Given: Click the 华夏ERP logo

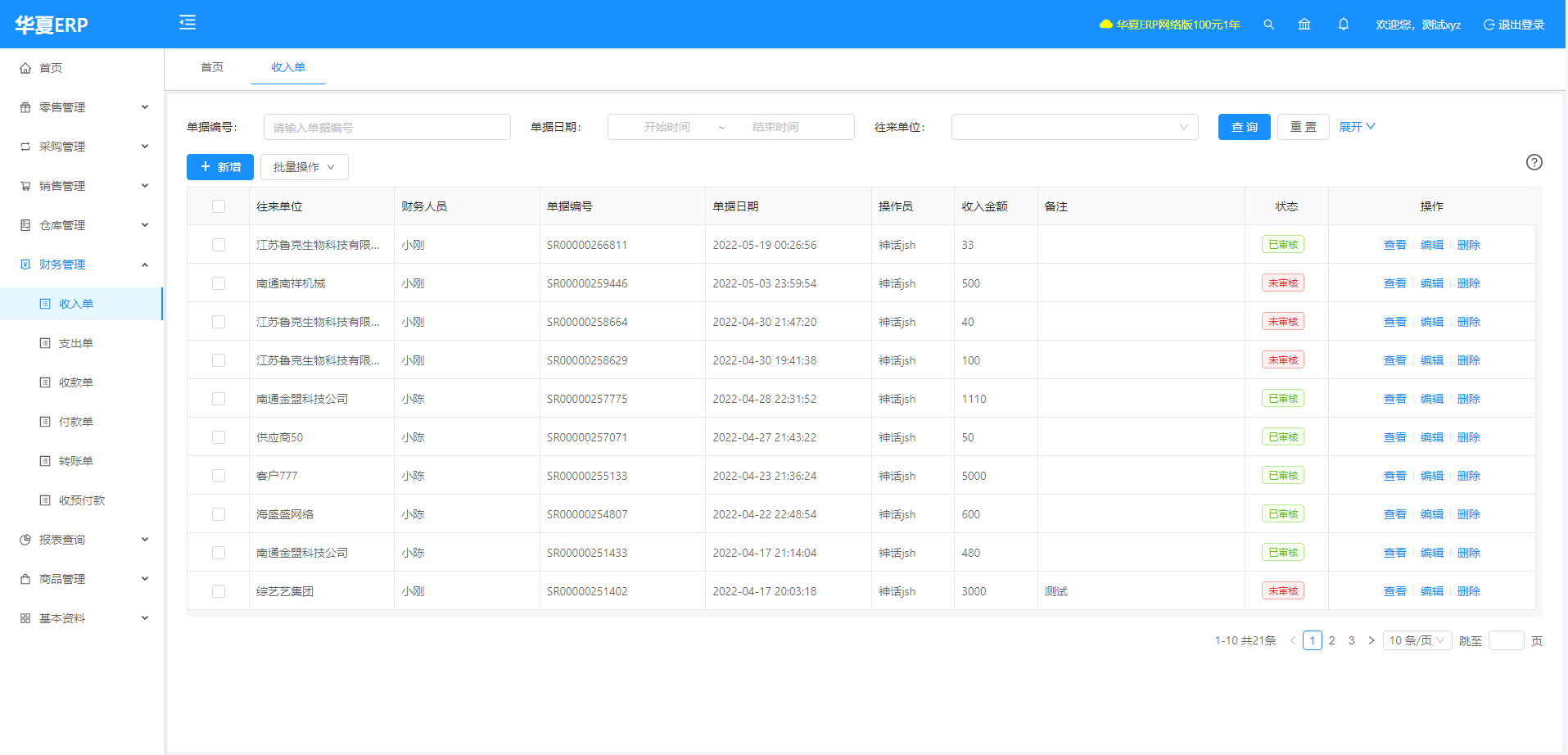Looking at the screenshot, I should point(52,25).
